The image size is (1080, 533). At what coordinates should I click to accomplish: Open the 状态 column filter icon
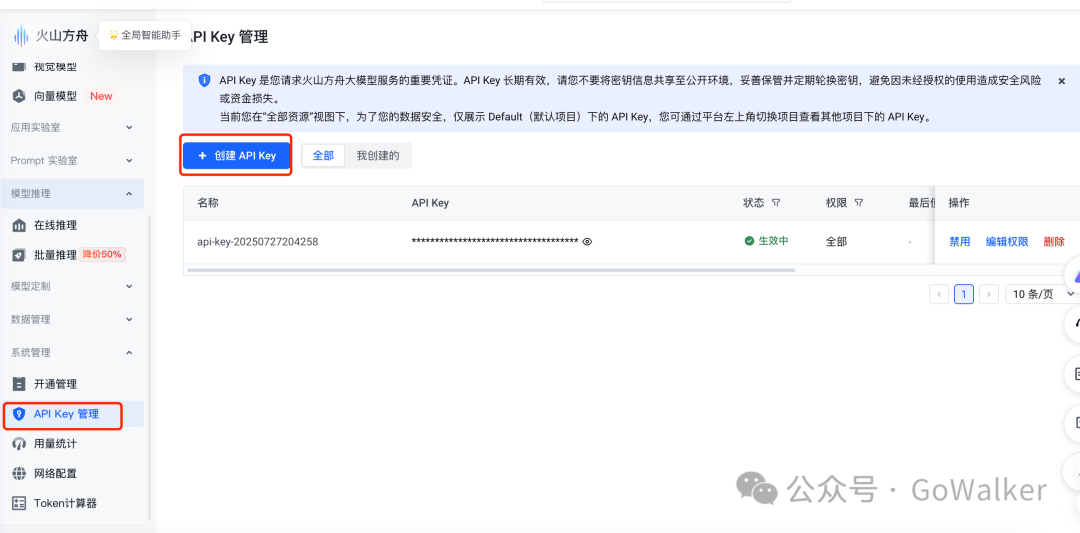point(776,203)
